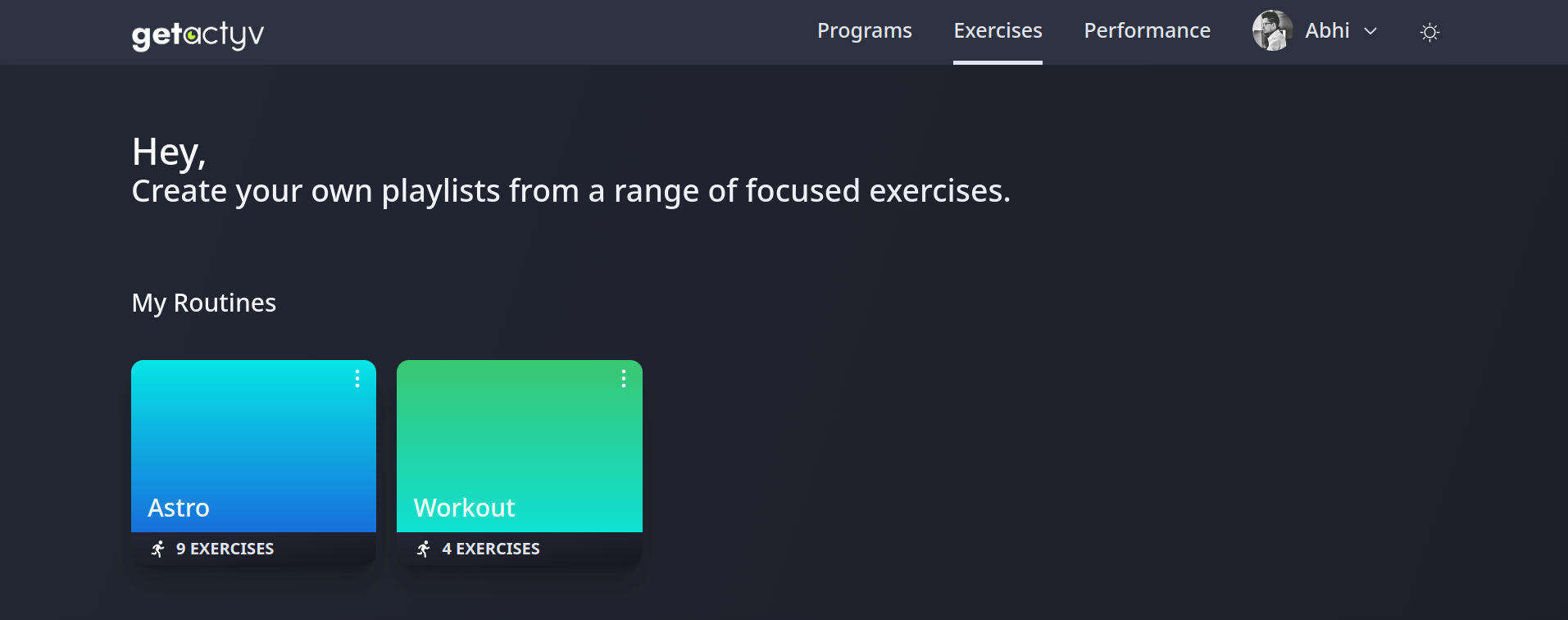Viewport: 1568px width, 620px height.
Task: Open Workout routine's three-dot menu
Action: pyautogui.click(x=624, y=378)
